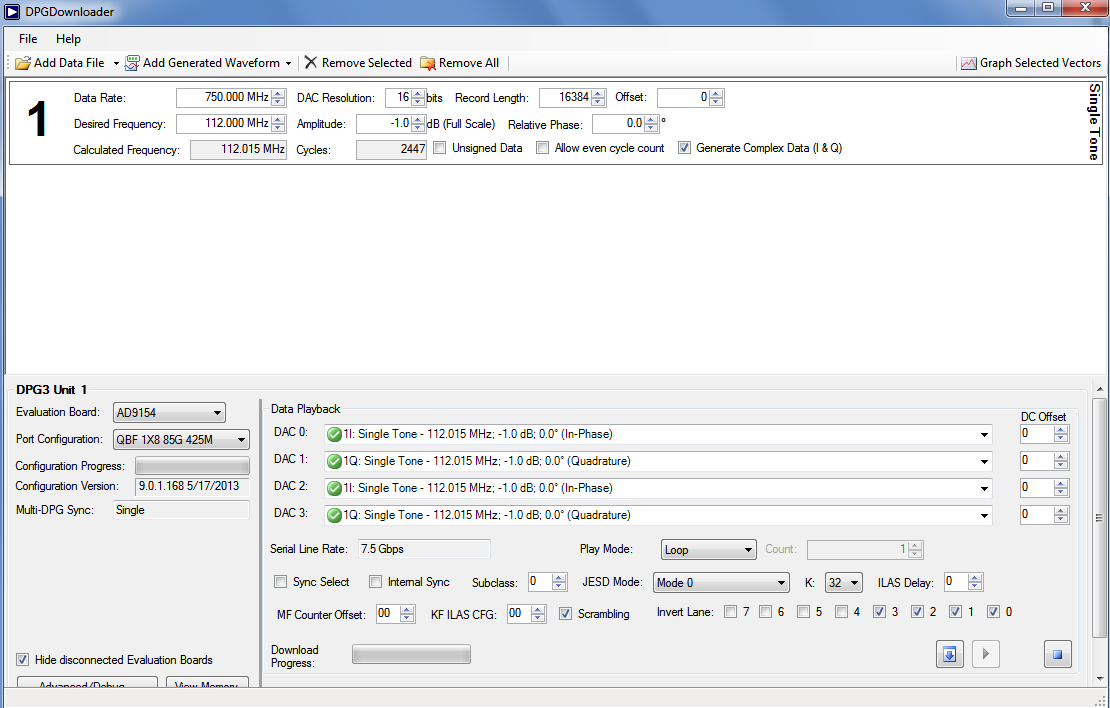Click the Add Data File folder icon
1110x708 pixels.
coord(23,63)
